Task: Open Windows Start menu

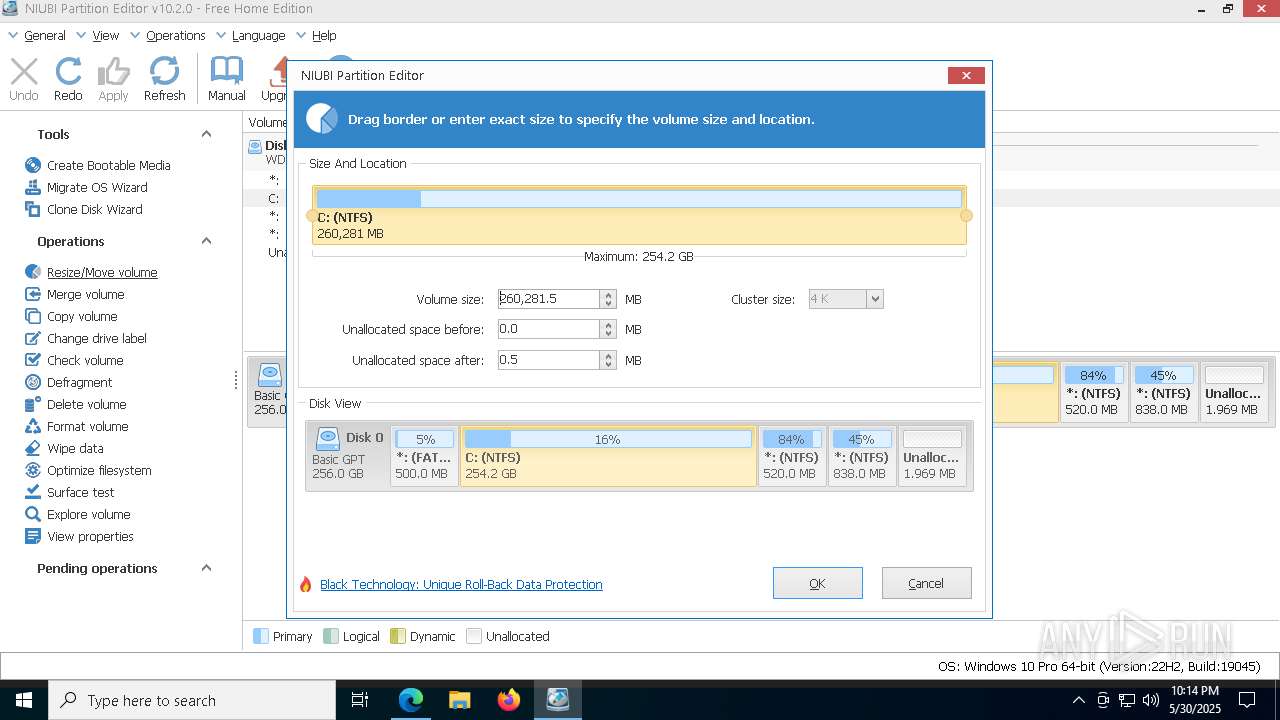Action: point(24,700)
